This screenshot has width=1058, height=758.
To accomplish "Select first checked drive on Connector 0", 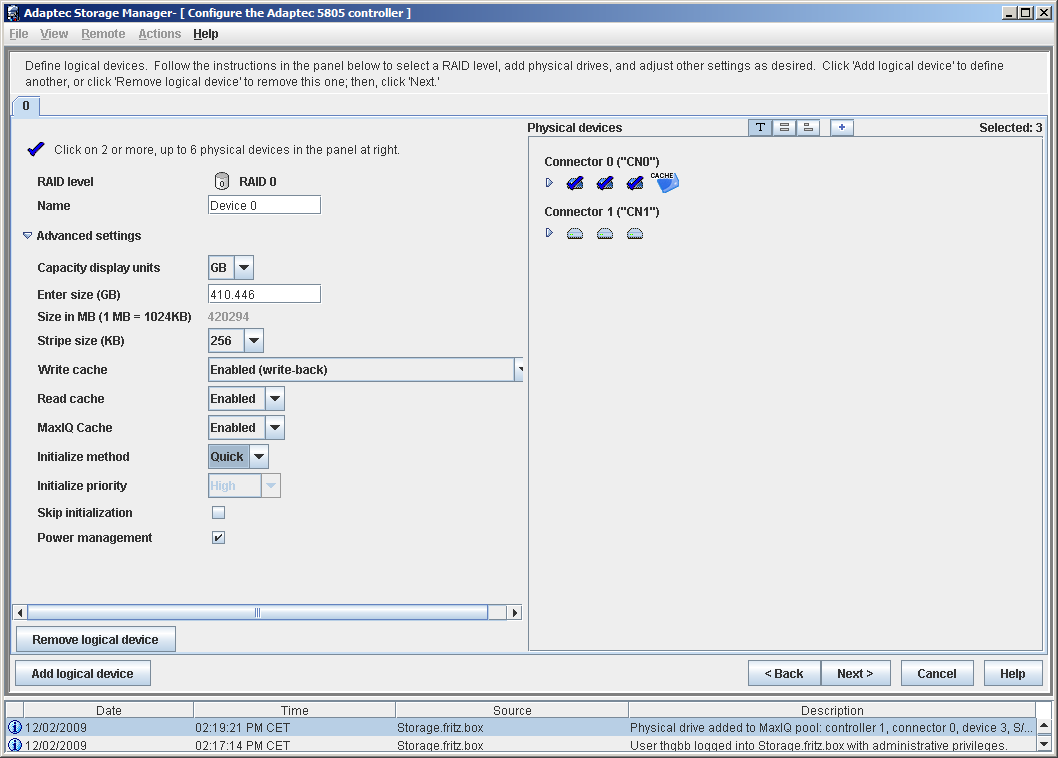I will pos(575,183).
